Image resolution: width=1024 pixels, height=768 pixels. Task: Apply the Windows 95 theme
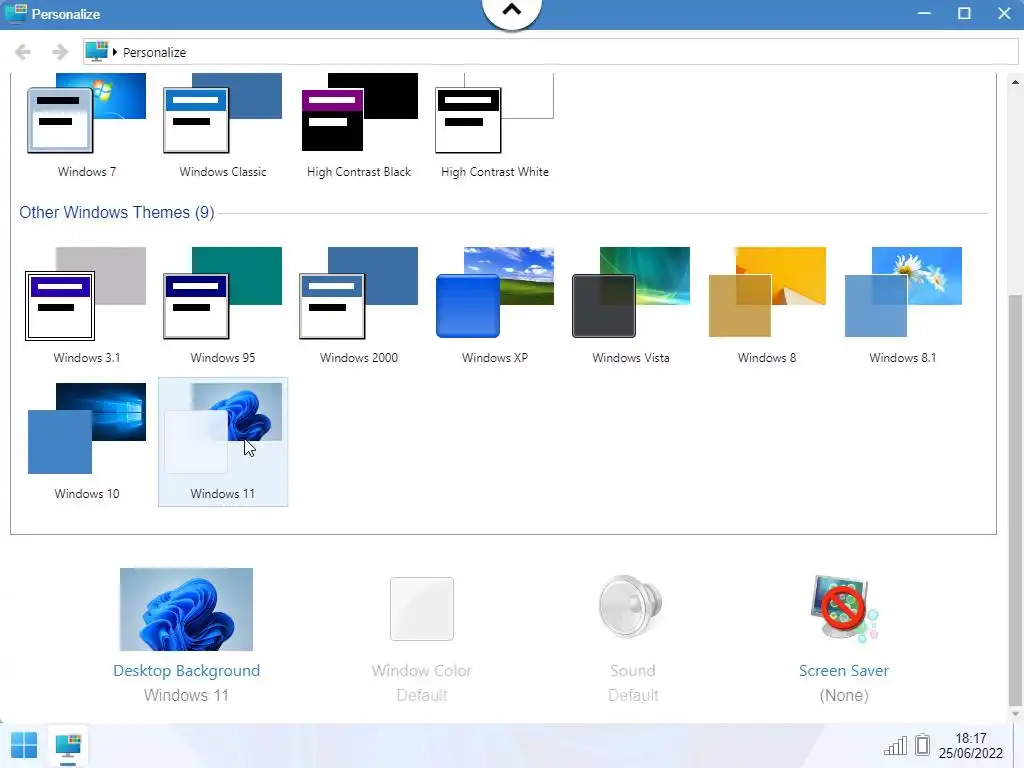pyautogui.click(x=223, y=293)
